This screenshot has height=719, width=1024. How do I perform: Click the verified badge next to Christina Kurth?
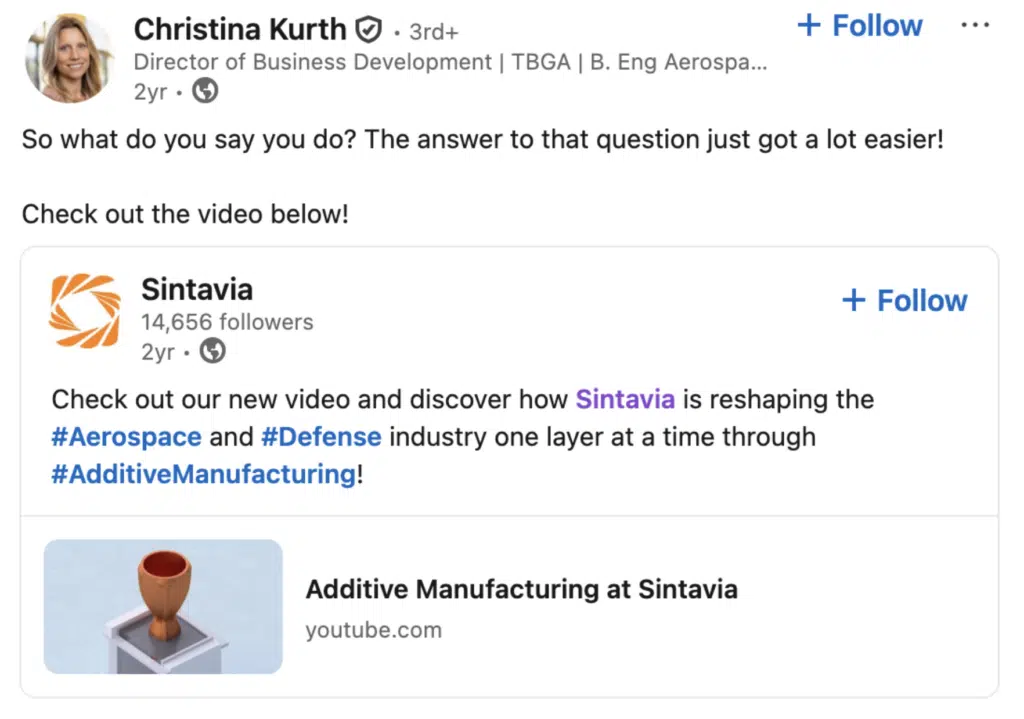[x=368, y=29]
